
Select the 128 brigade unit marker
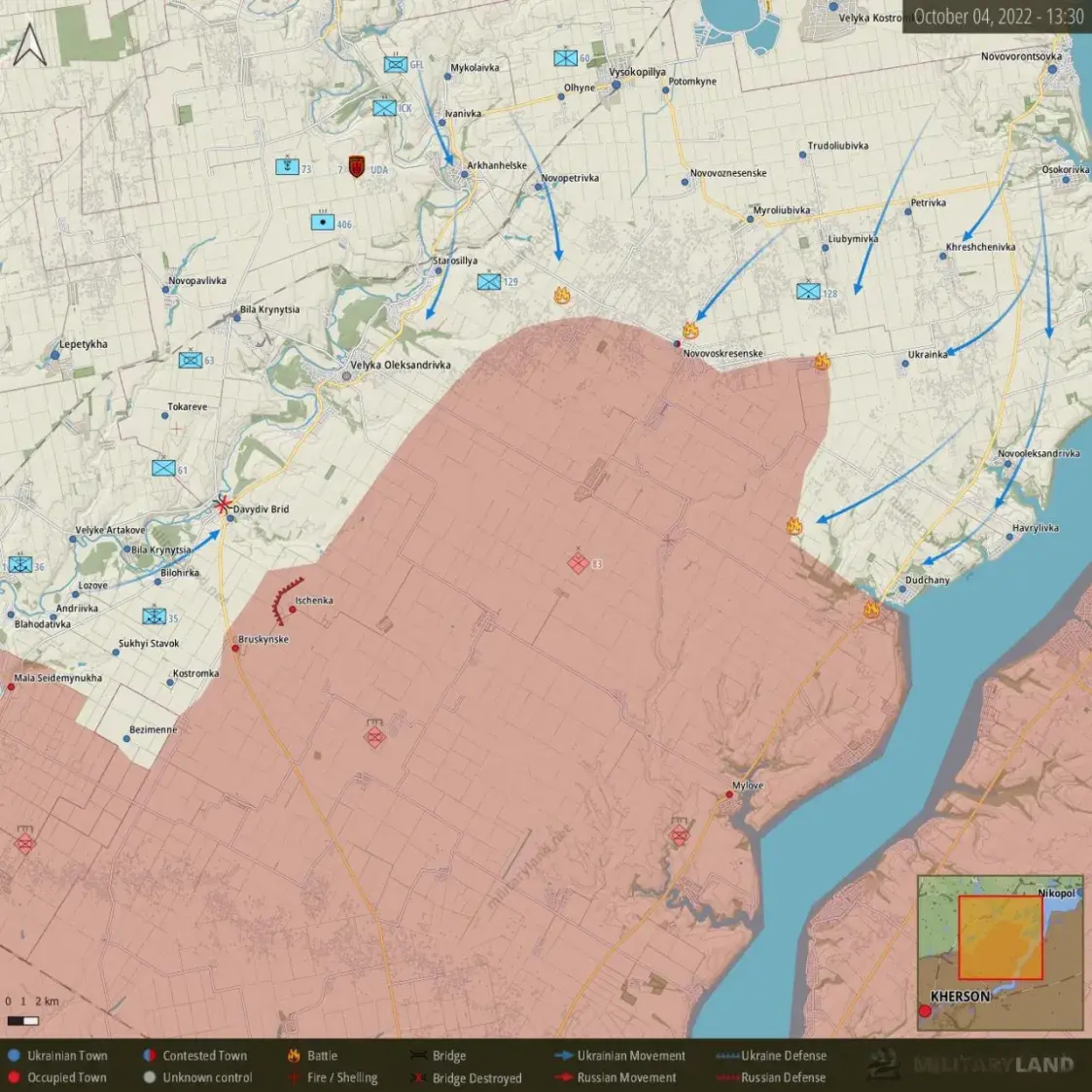(x=808, y=291)
